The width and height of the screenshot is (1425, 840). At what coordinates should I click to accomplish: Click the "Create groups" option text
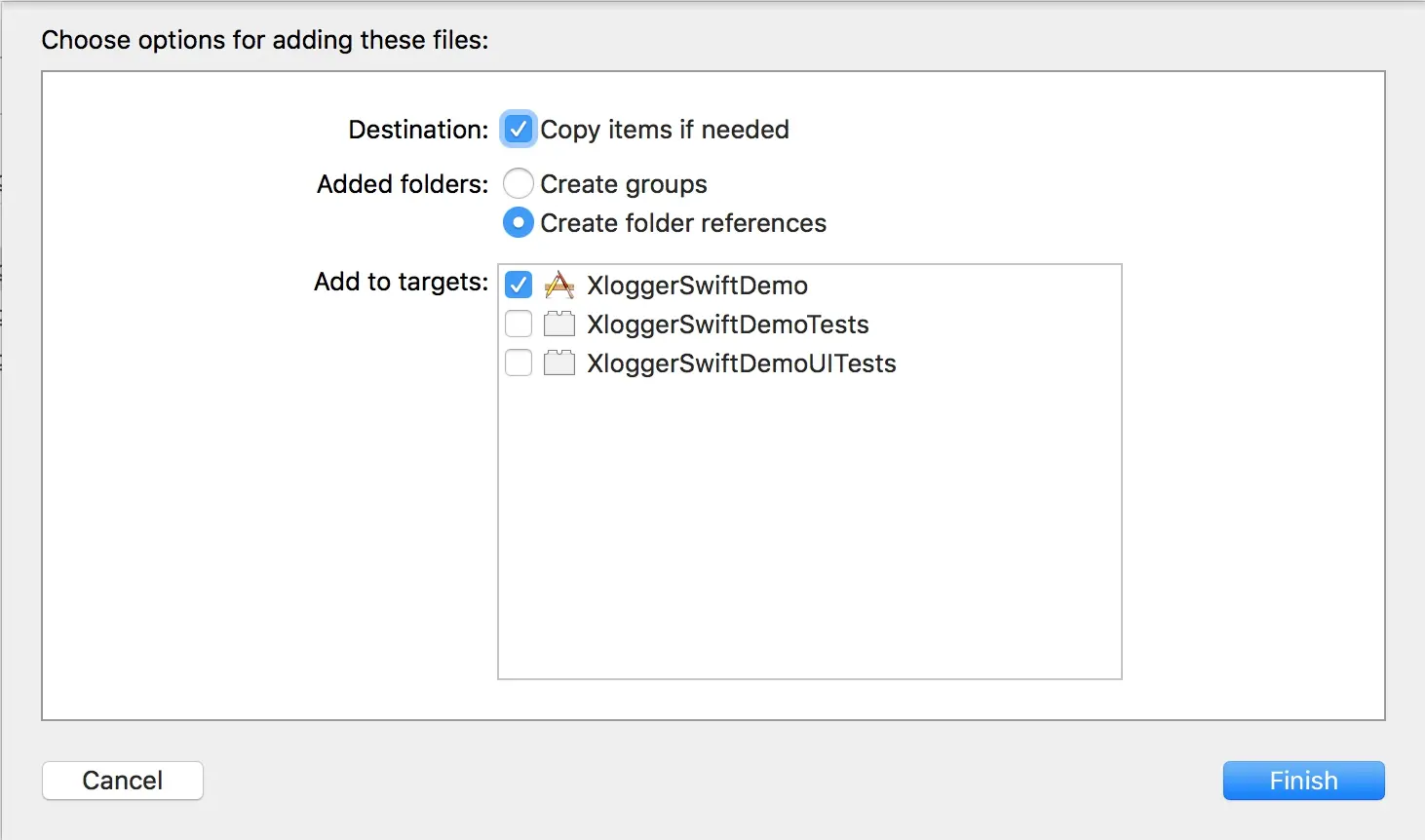624,184
